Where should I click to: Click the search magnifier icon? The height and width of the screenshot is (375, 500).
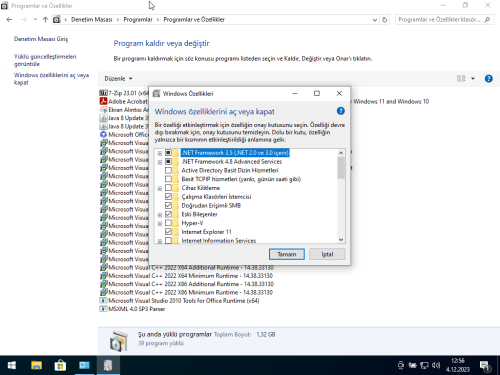click(x=487, y=20)
